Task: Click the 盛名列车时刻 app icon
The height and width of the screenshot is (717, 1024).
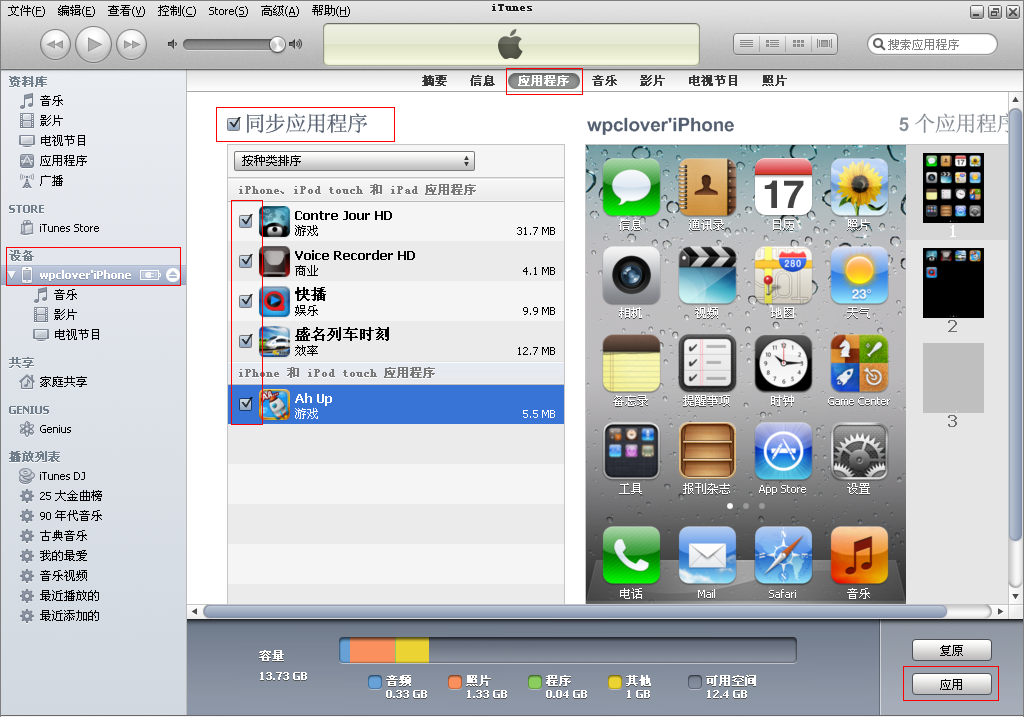Action: point(275,342)
